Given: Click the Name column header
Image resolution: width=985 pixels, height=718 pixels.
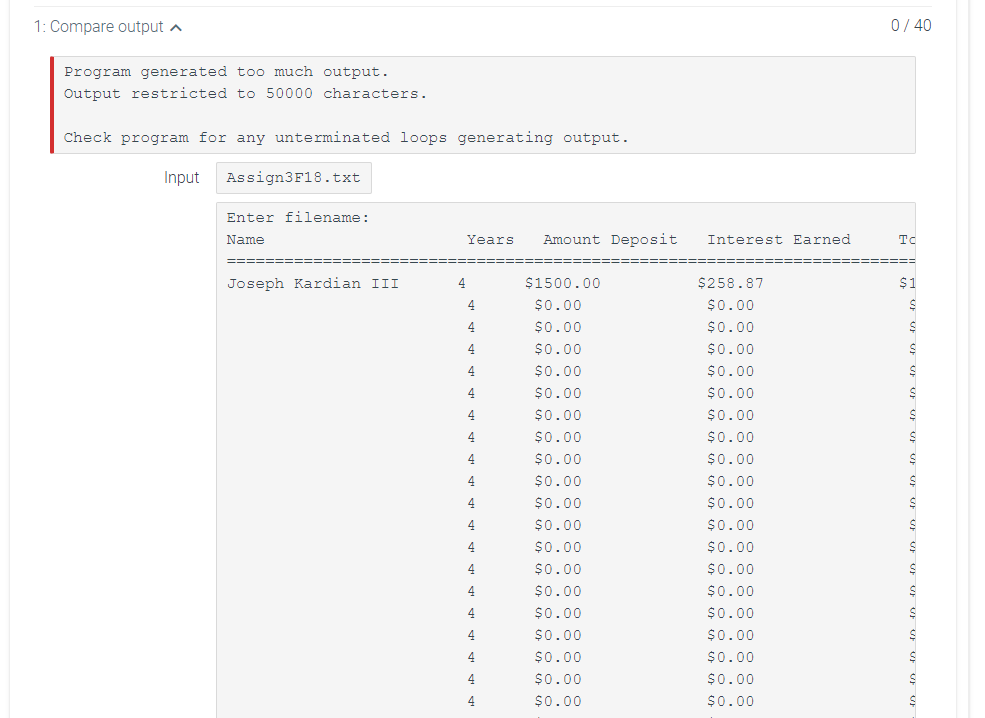Looking at the screenshot, I should (x=246, y=239).
